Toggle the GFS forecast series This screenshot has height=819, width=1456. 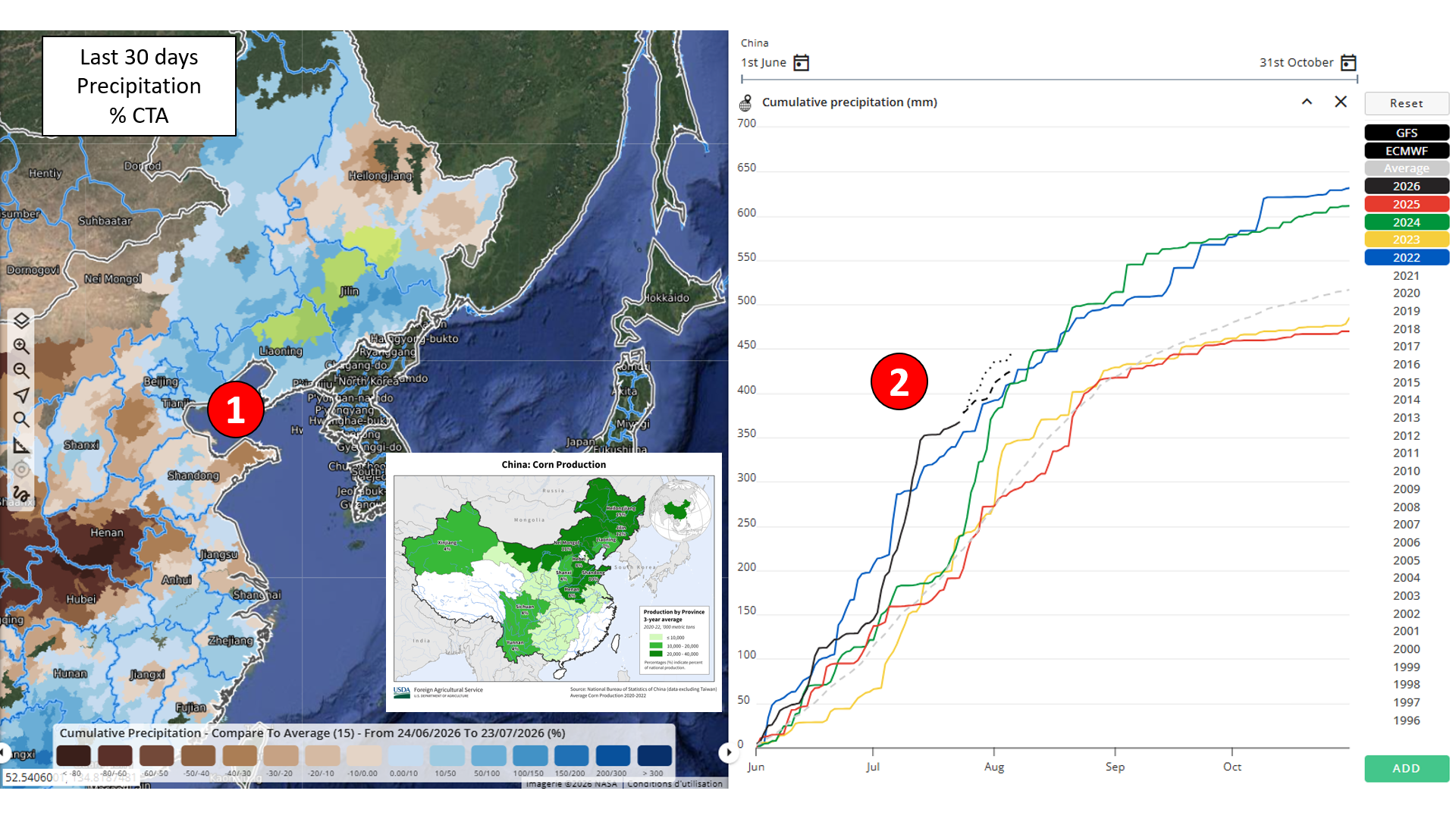tap(1407, 133)
